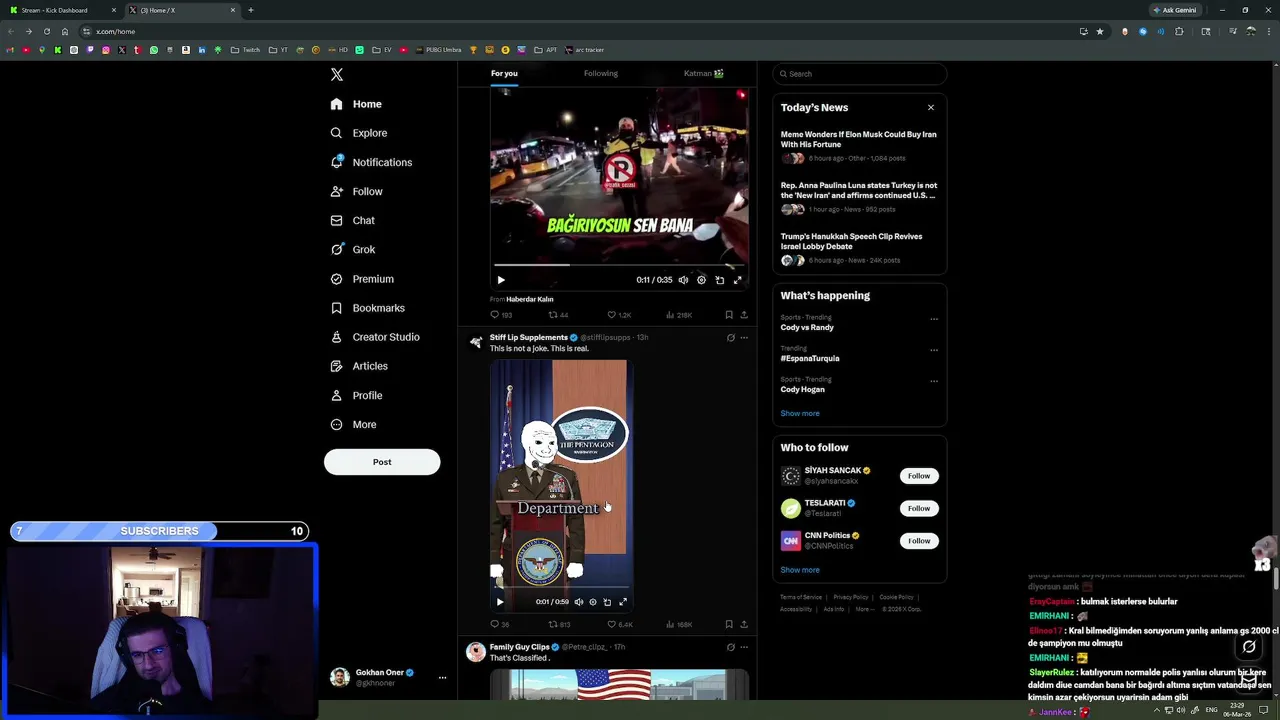Viewport: 1280px width, 720px height.
Task: View analytics showing 168K views
Action: click(679, 624)
